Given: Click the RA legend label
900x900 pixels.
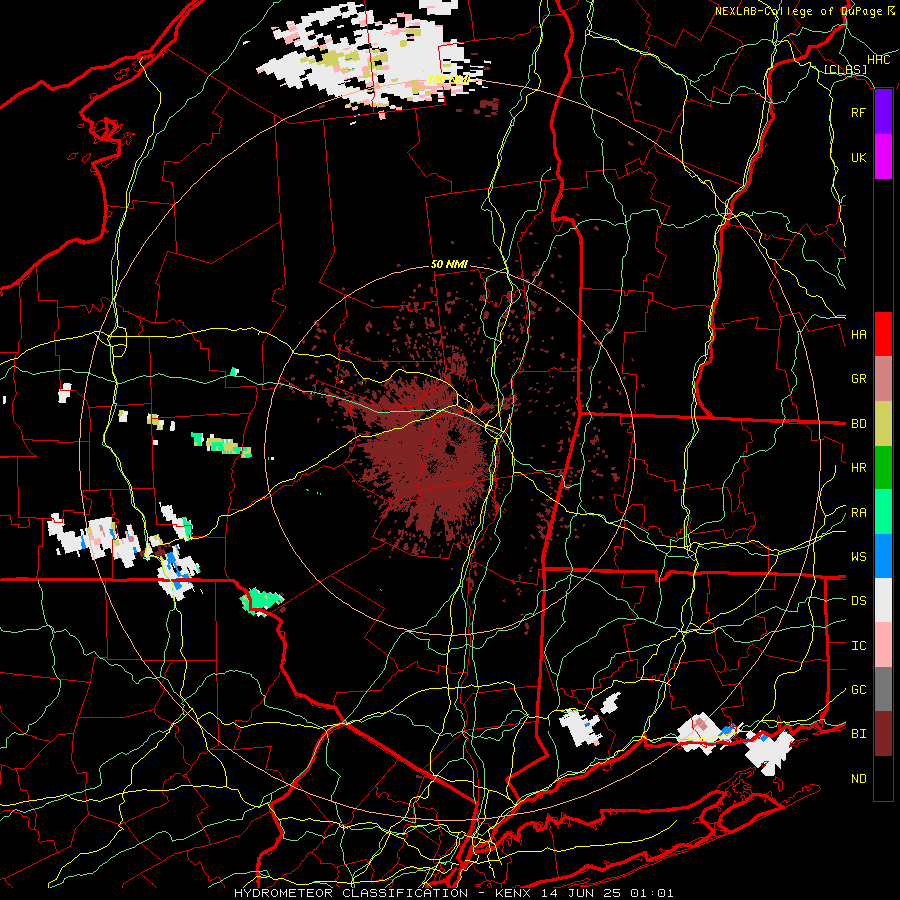Looking at the screenshot, I should click(x=858, y=513).
